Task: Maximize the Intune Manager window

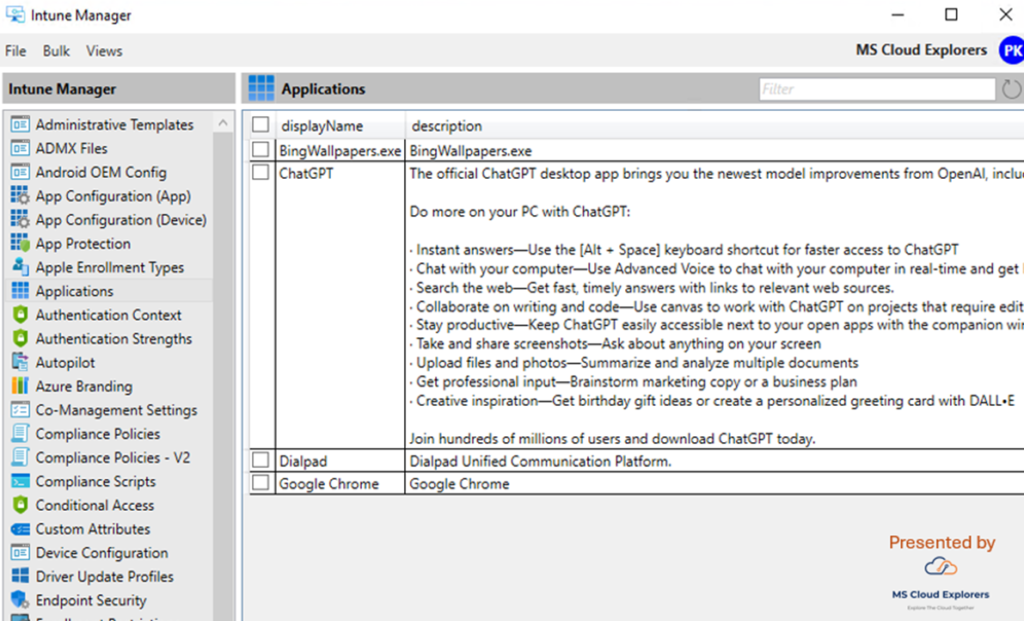Action: pyautogui.click(x=952, y=14)
